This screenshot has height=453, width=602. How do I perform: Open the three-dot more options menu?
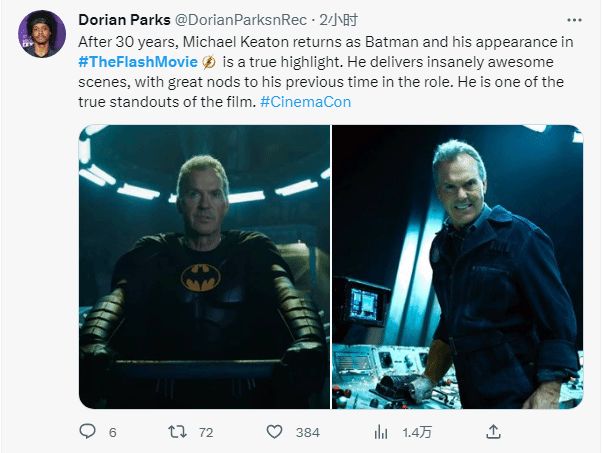tap(570, 19)
